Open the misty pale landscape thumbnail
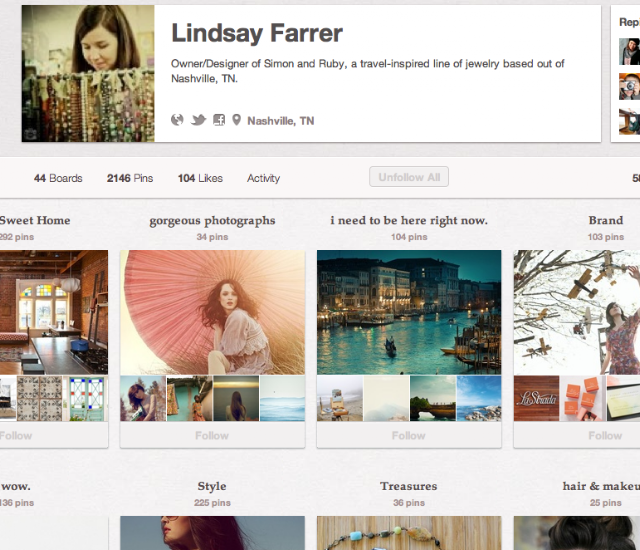This screenshot has width=640, height=550. click(x=386, y=399)
